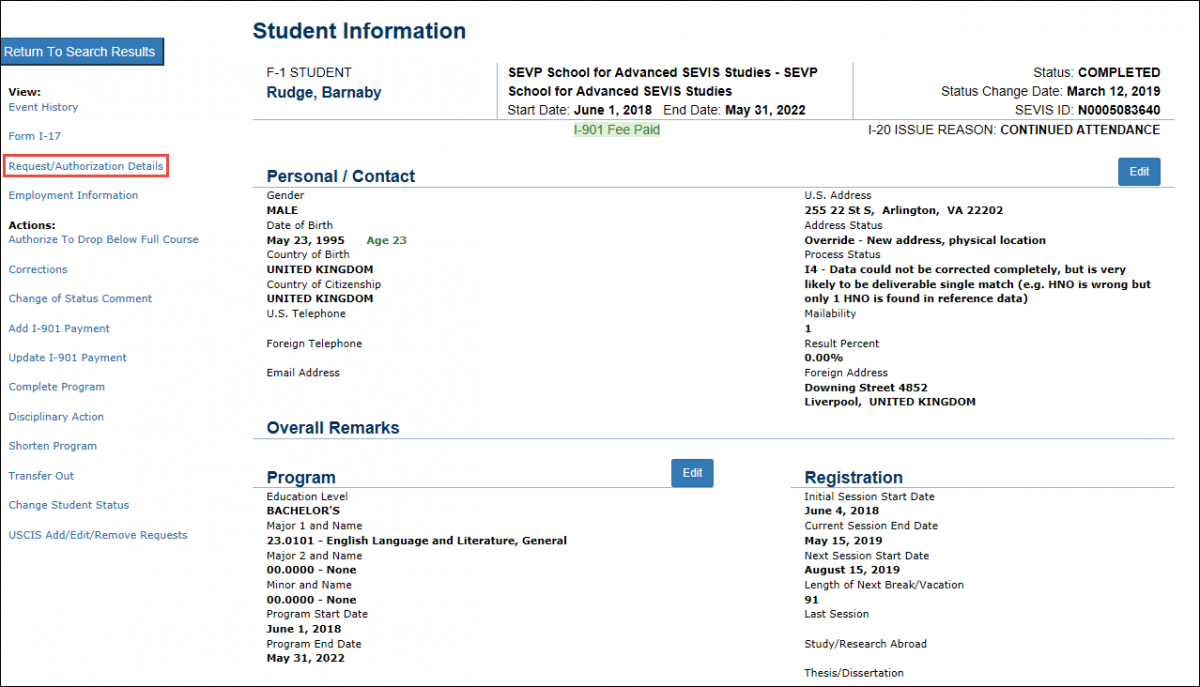Click the Student Information heading
Image resolution: width=1200 pixels, height=687 pixels.
click(x=359, y=31)
